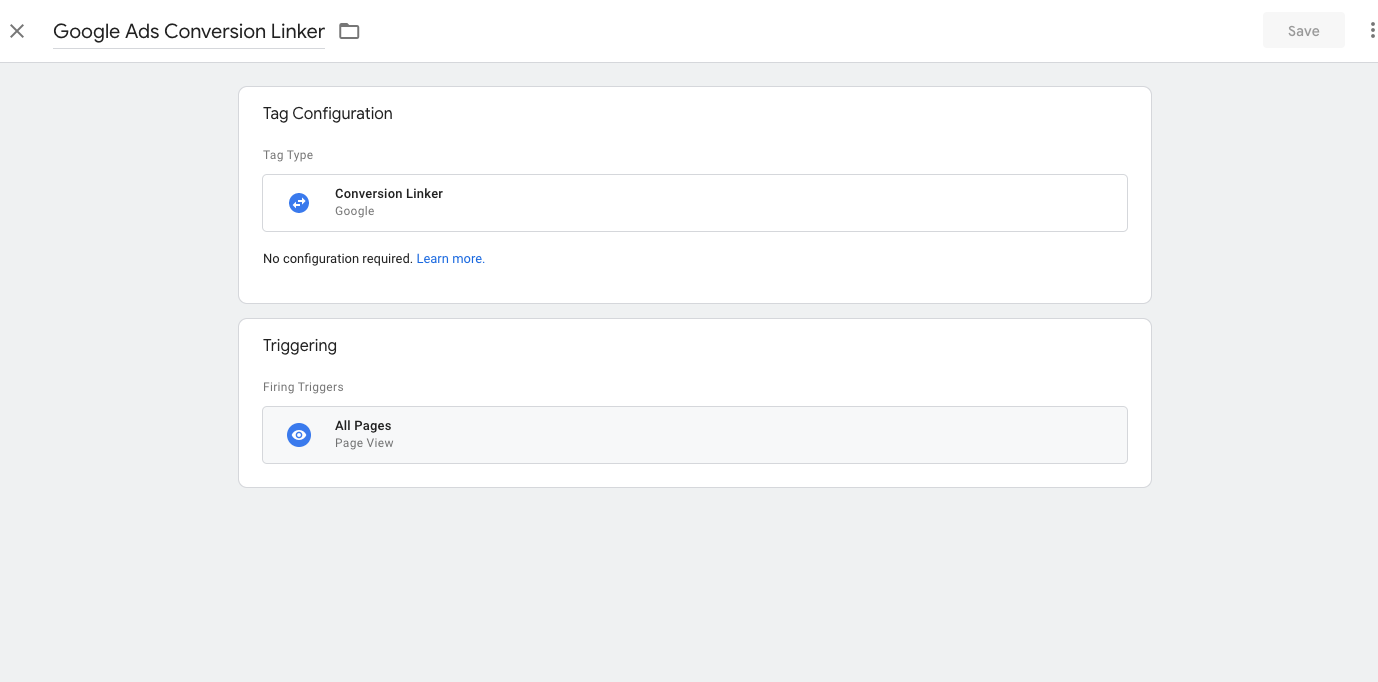This screenshot has height=682, width=1378.
Task: Click the Tag Type label
Action: coord(288,155)
